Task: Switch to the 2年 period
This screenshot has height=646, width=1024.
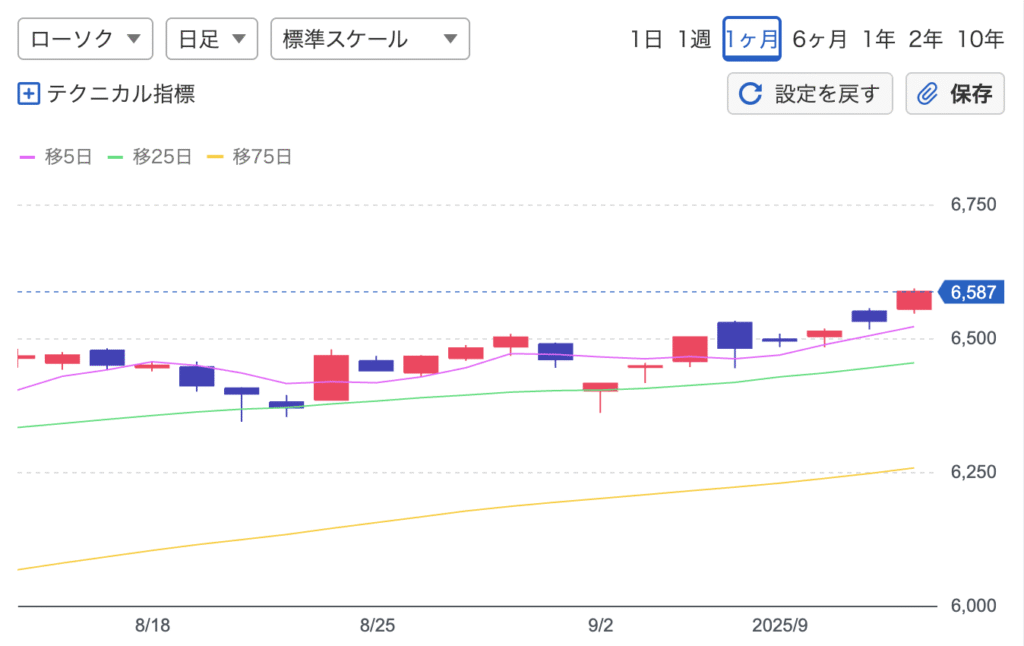Action: pyautogui.click(x=925, y=39)
